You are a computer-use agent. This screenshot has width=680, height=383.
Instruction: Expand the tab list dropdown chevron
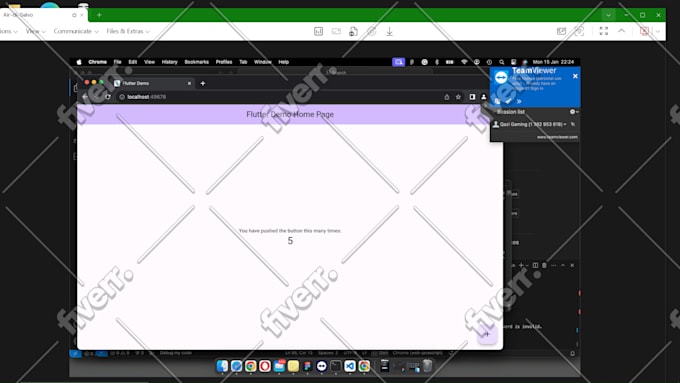coord(608,15)
